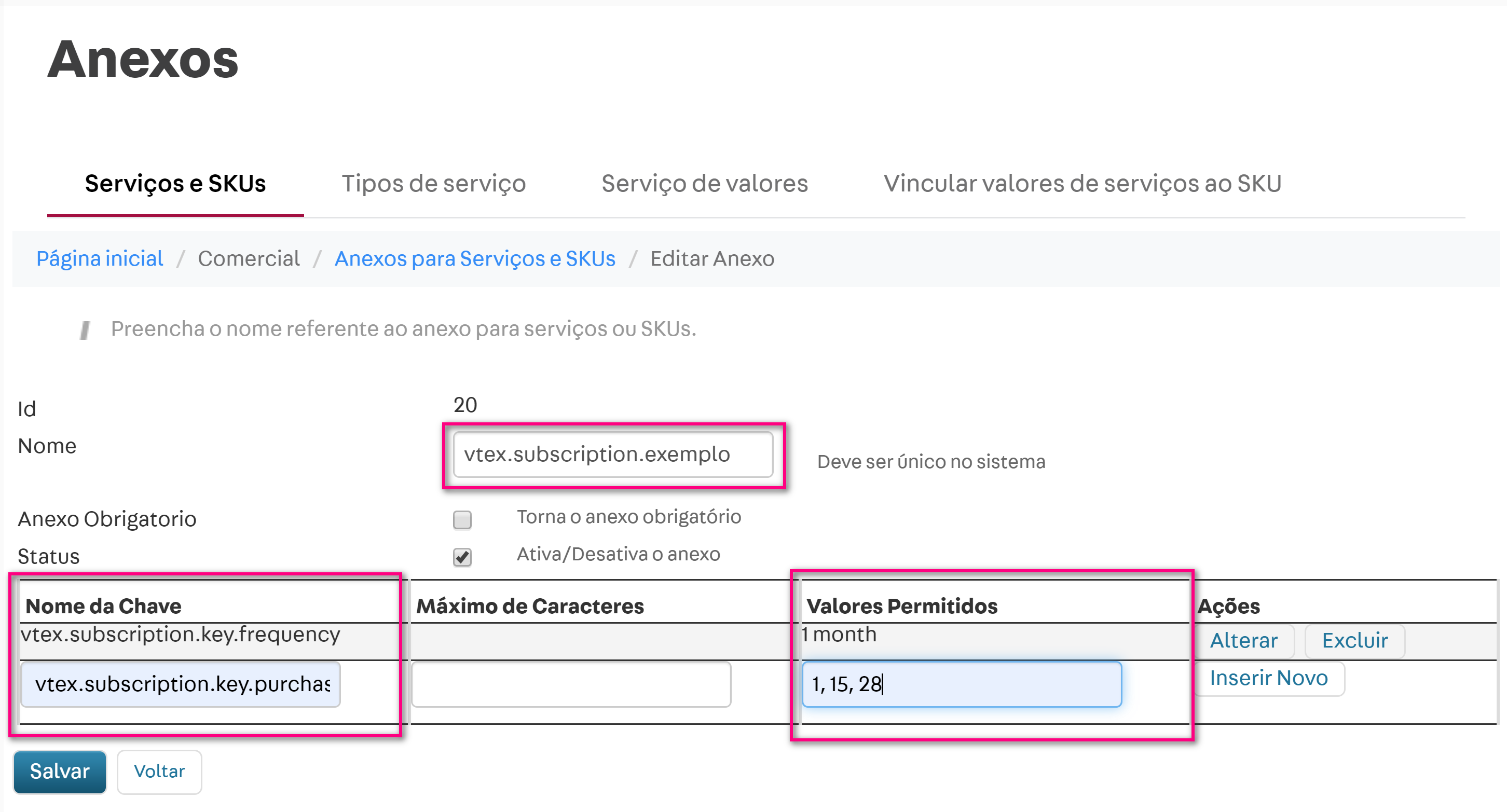The image size is (1507, 812).
Task: Click the Comercial breadcrumb item
Action: pyautogui.click(x=249, y=258)
